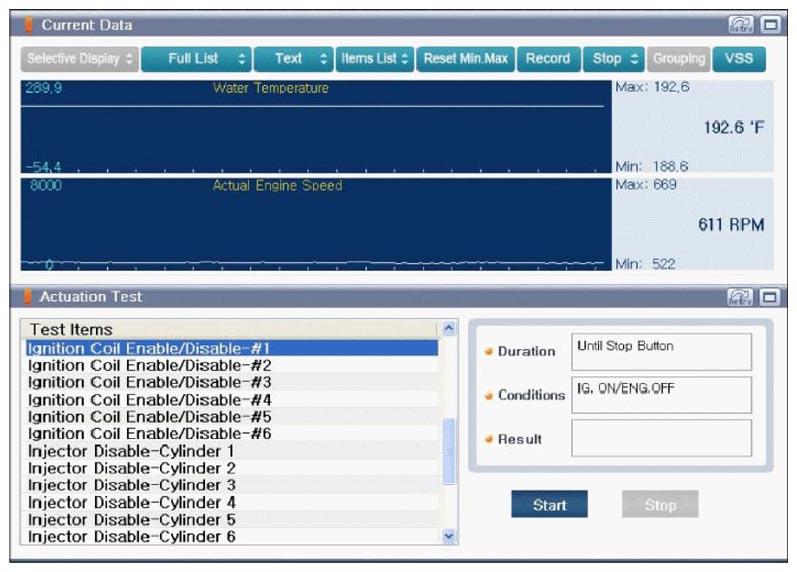Click the Result field
797x572 pixels.
[x=661, y=438]
